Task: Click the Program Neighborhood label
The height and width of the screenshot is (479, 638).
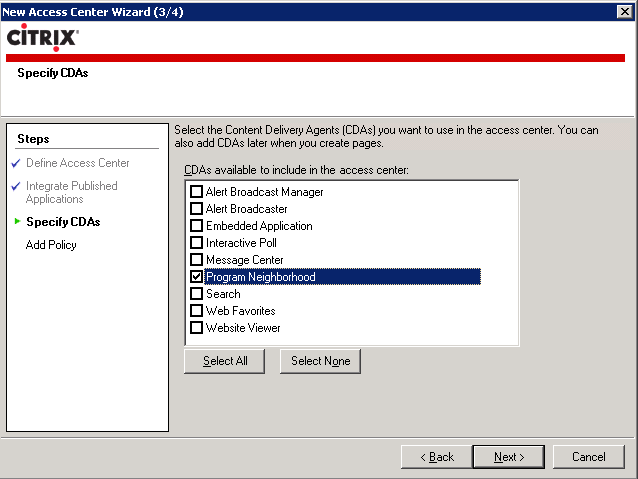Action: (261, 277)
